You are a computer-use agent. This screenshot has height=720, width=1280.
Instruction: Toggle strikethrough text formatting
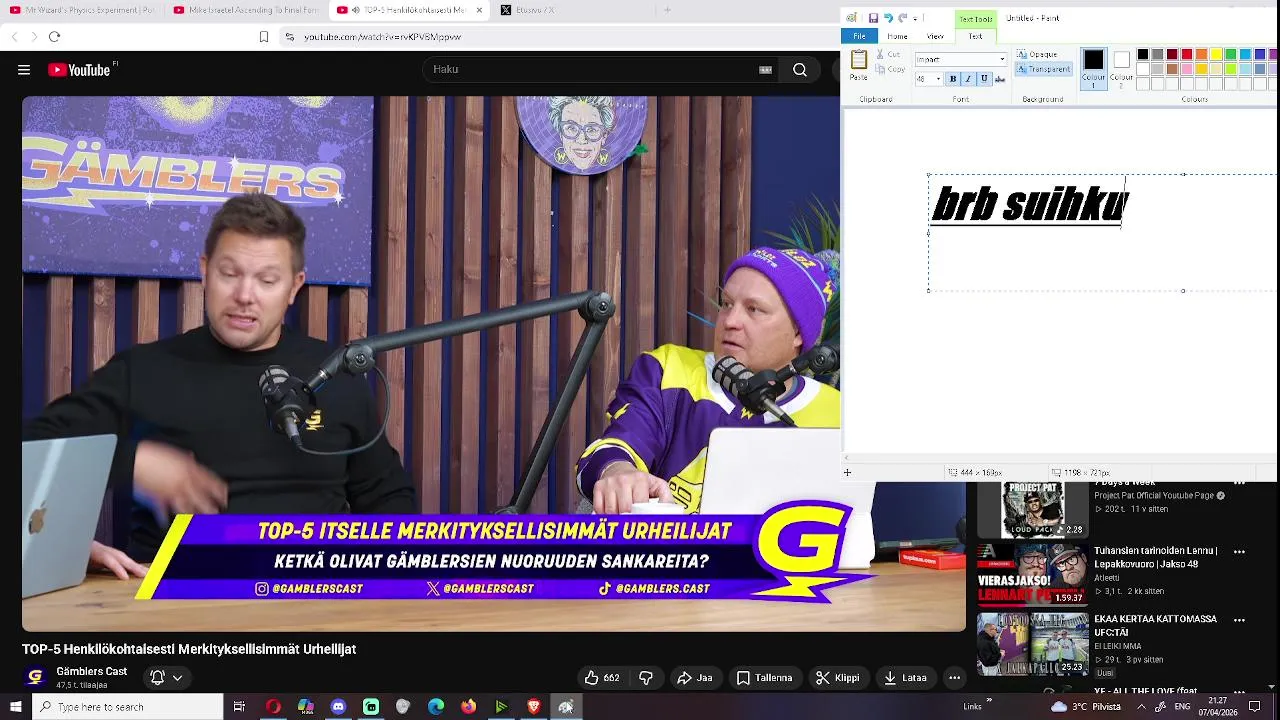click(999, 79)
